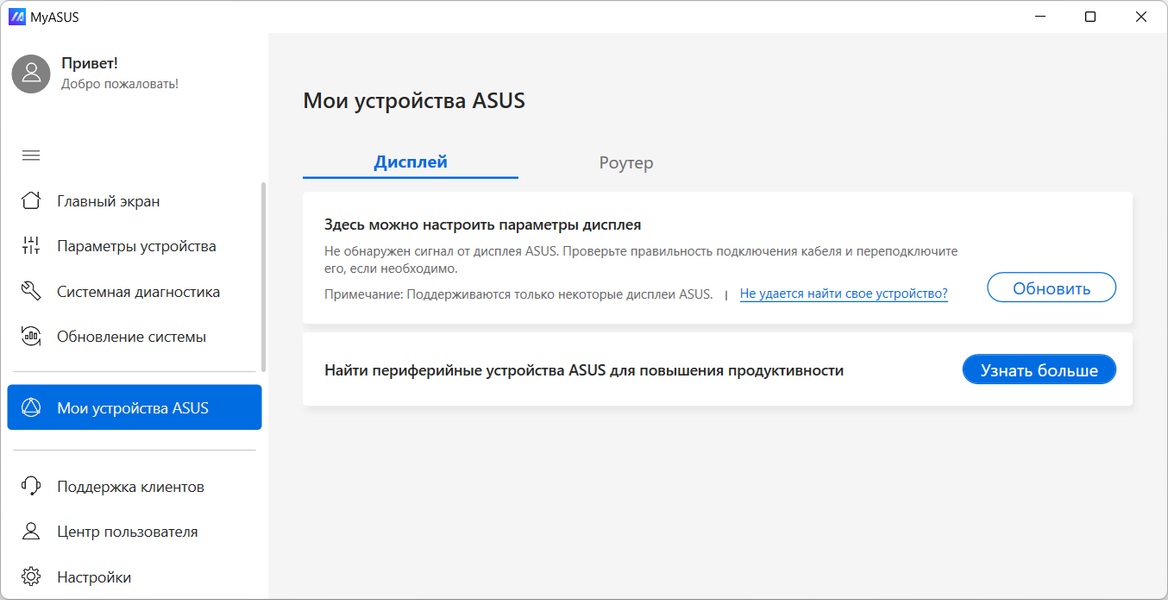Click the wrench icon for Системная диагностика
The width and height of the screenshot is (1168, 600).
[x=31, y=291]
